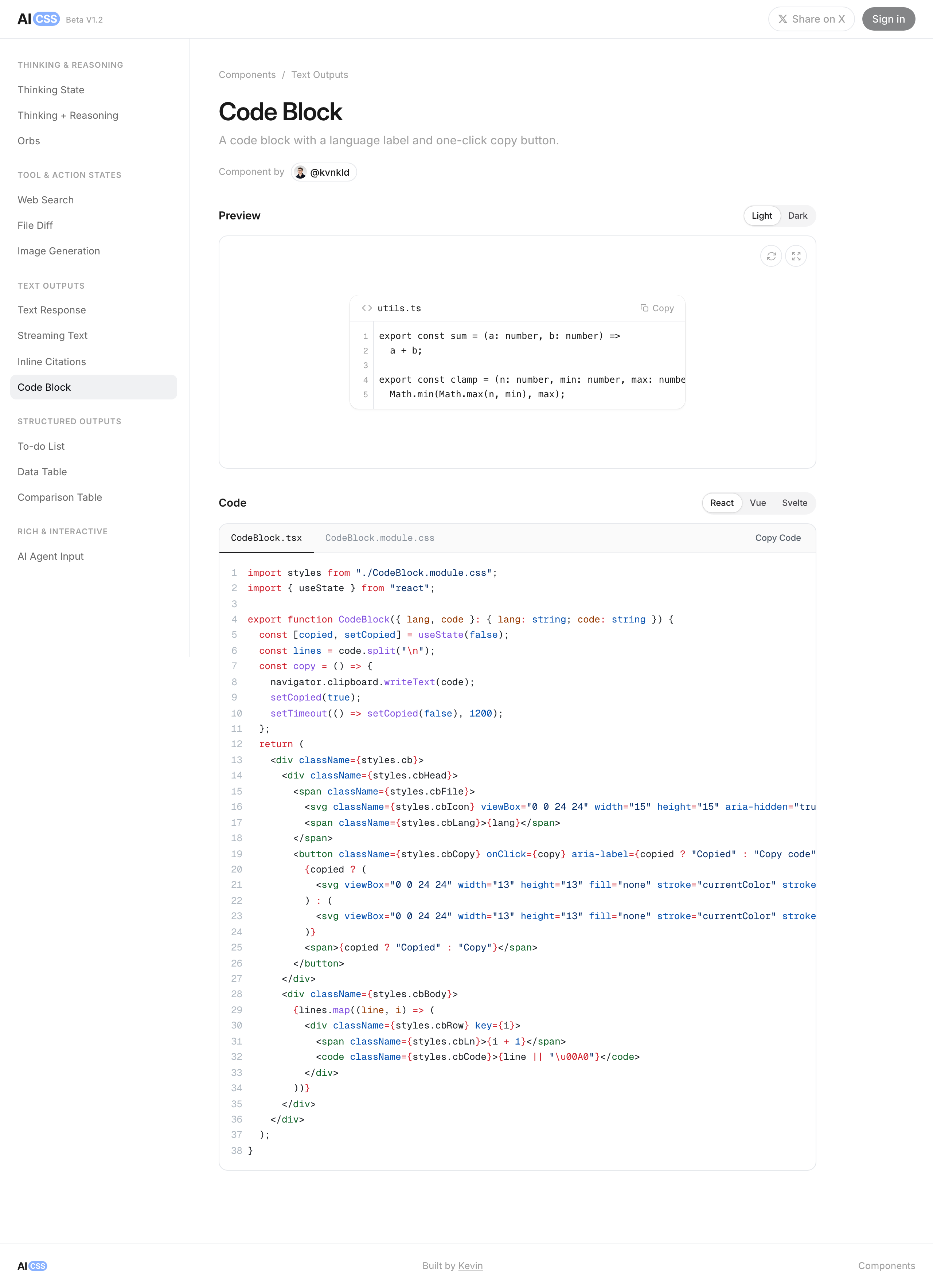Open Thinking + Reasoning in sidebar
Screen dimensions: 933x1288
pyautogui.click(x=94, y=115)
